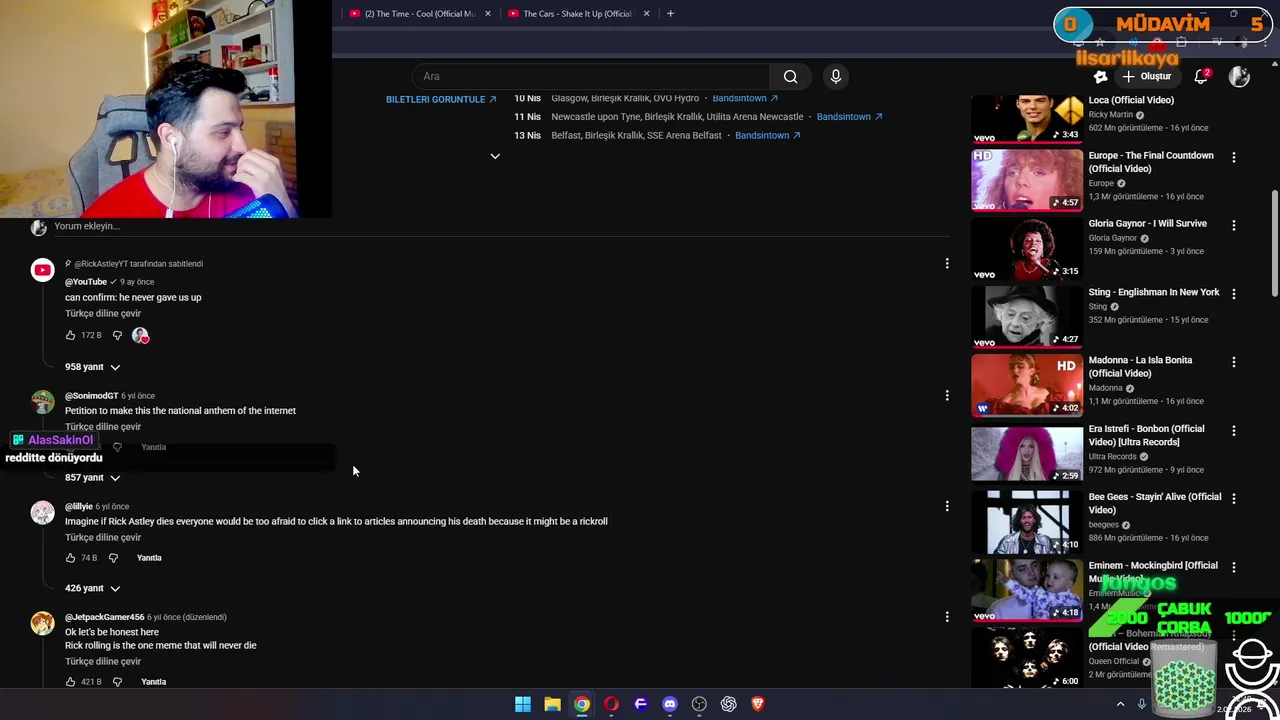The height and width of the screenshot is (720, 1280).
Task: Focus the Ara search field
Action: [590, 76]
